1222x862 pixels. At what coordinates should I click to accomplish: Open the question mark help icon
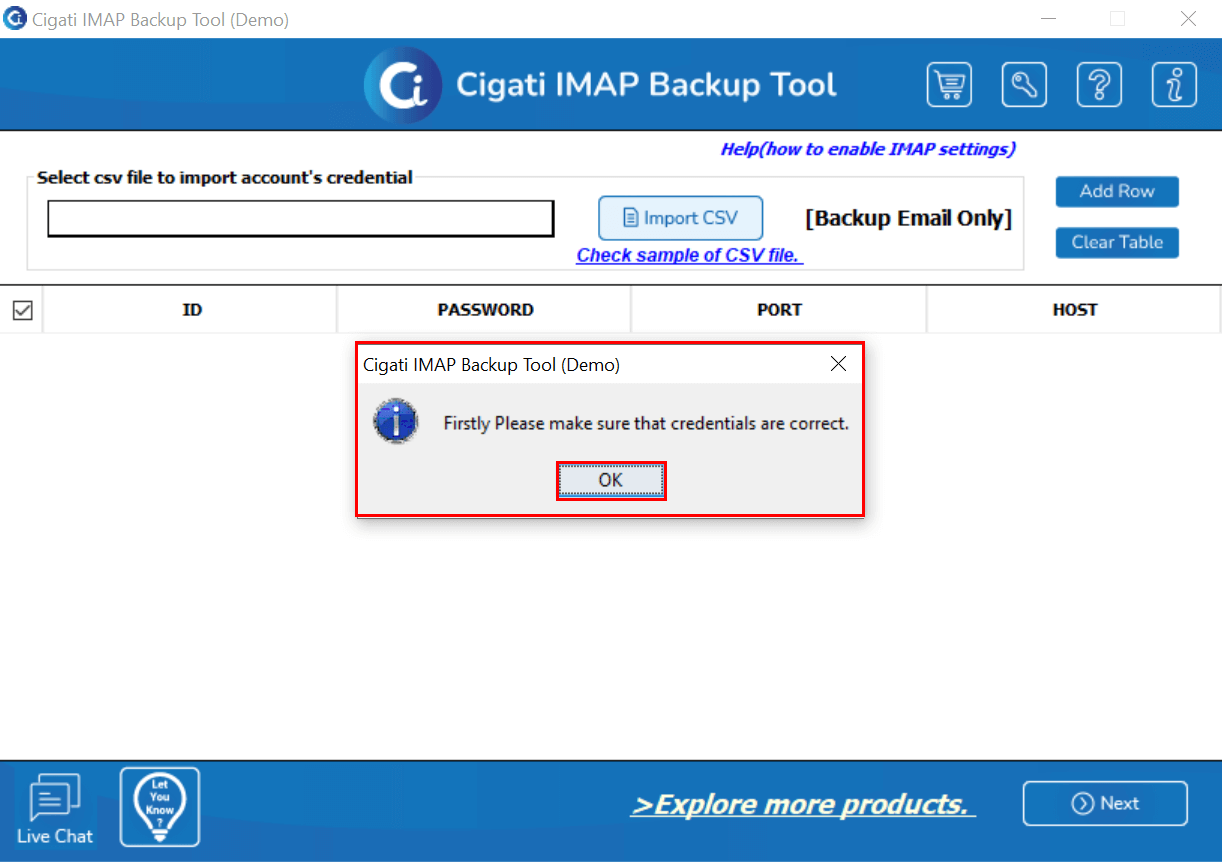pos(1099,85)
